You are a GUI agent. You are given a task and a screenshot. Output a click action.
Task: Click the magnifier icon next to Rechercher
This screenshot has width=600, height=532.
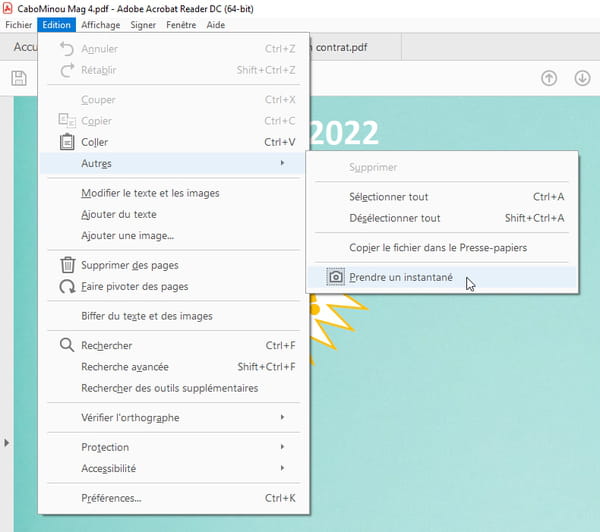click(x=67, y=345)
